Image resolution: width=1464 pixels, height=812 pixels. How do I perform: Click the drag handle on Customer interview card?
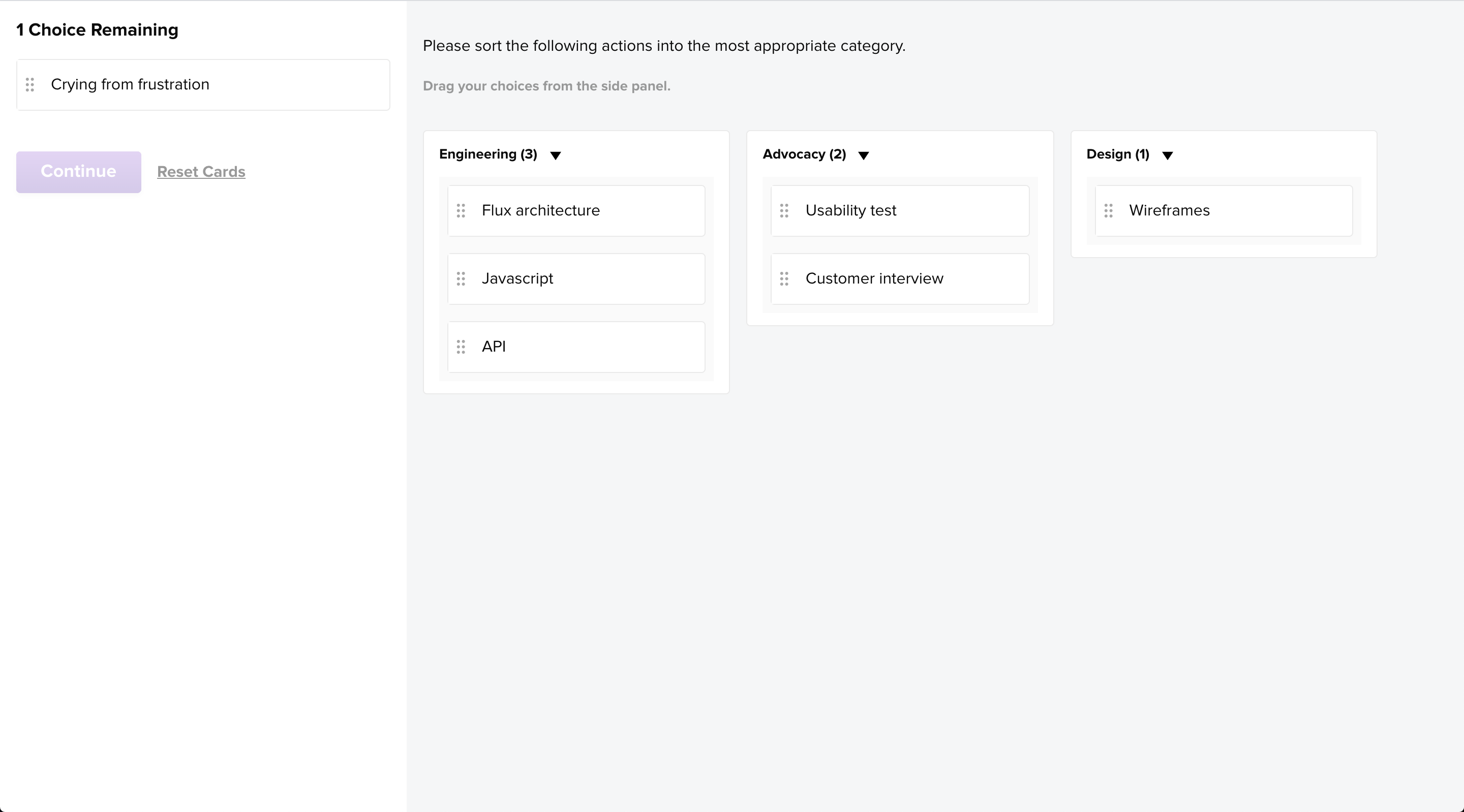pos(784,279)
